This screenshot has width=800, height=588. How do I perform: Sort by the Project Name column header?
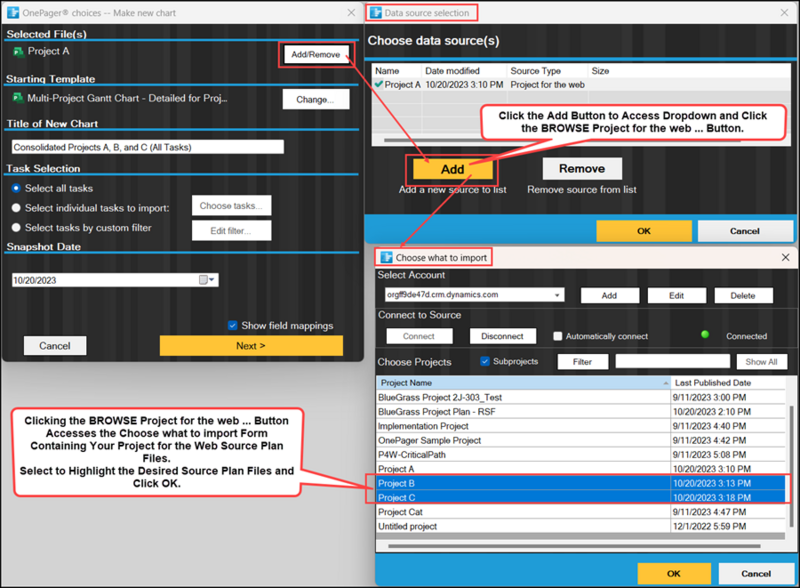click(x=523, y=383)
